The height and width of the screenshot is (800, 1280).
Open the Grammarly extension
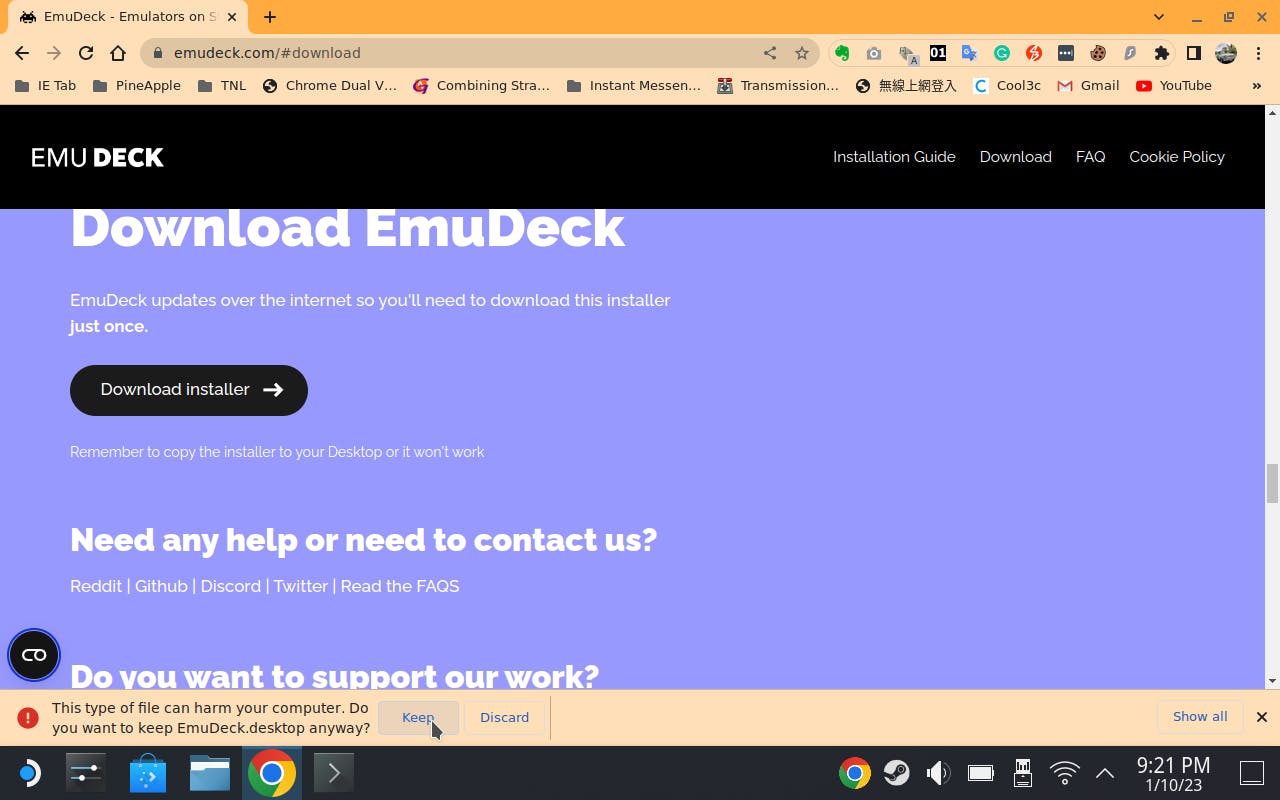(x=1002, y=53)
